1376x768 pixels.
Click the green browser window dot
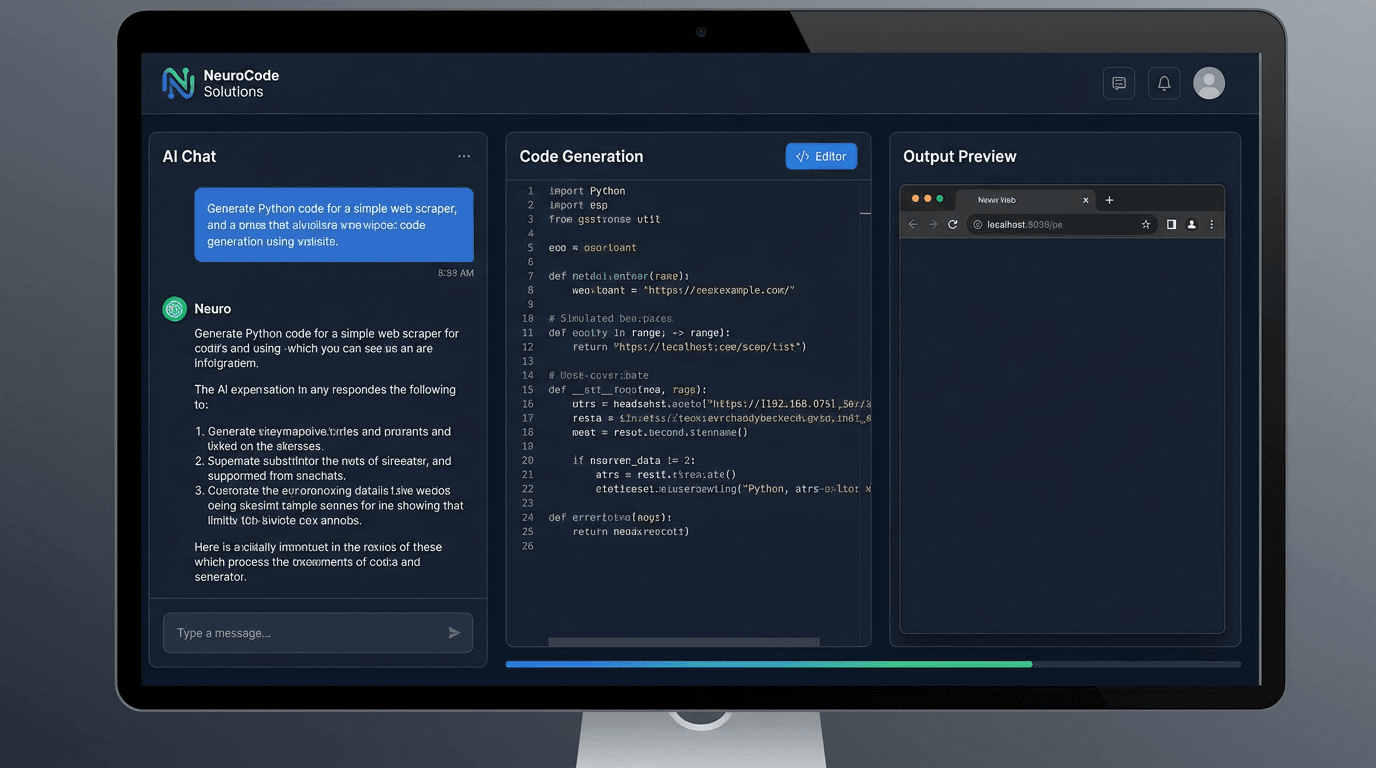click(940, 200)
